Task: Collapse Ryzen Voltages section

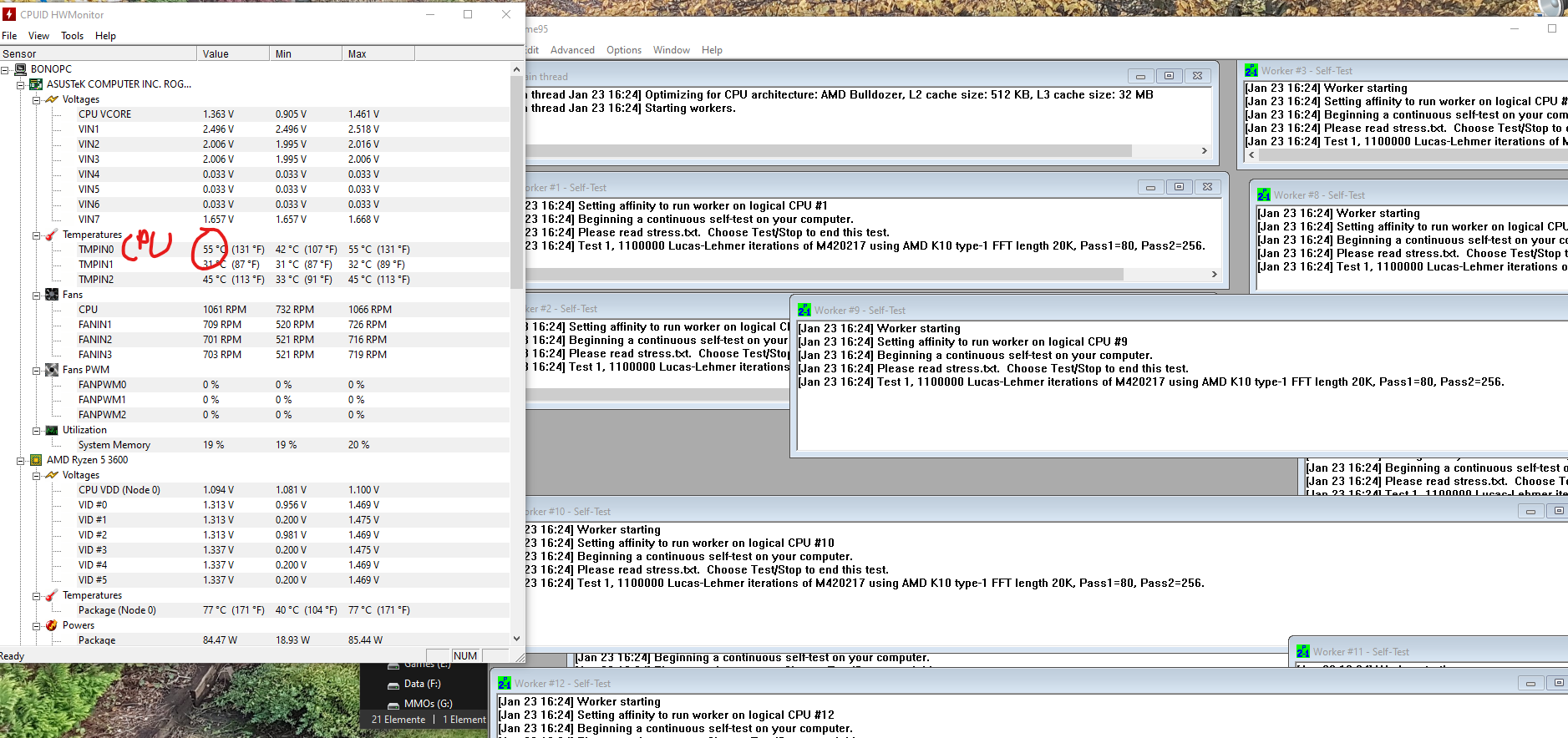Action: (x=36, y=476)
